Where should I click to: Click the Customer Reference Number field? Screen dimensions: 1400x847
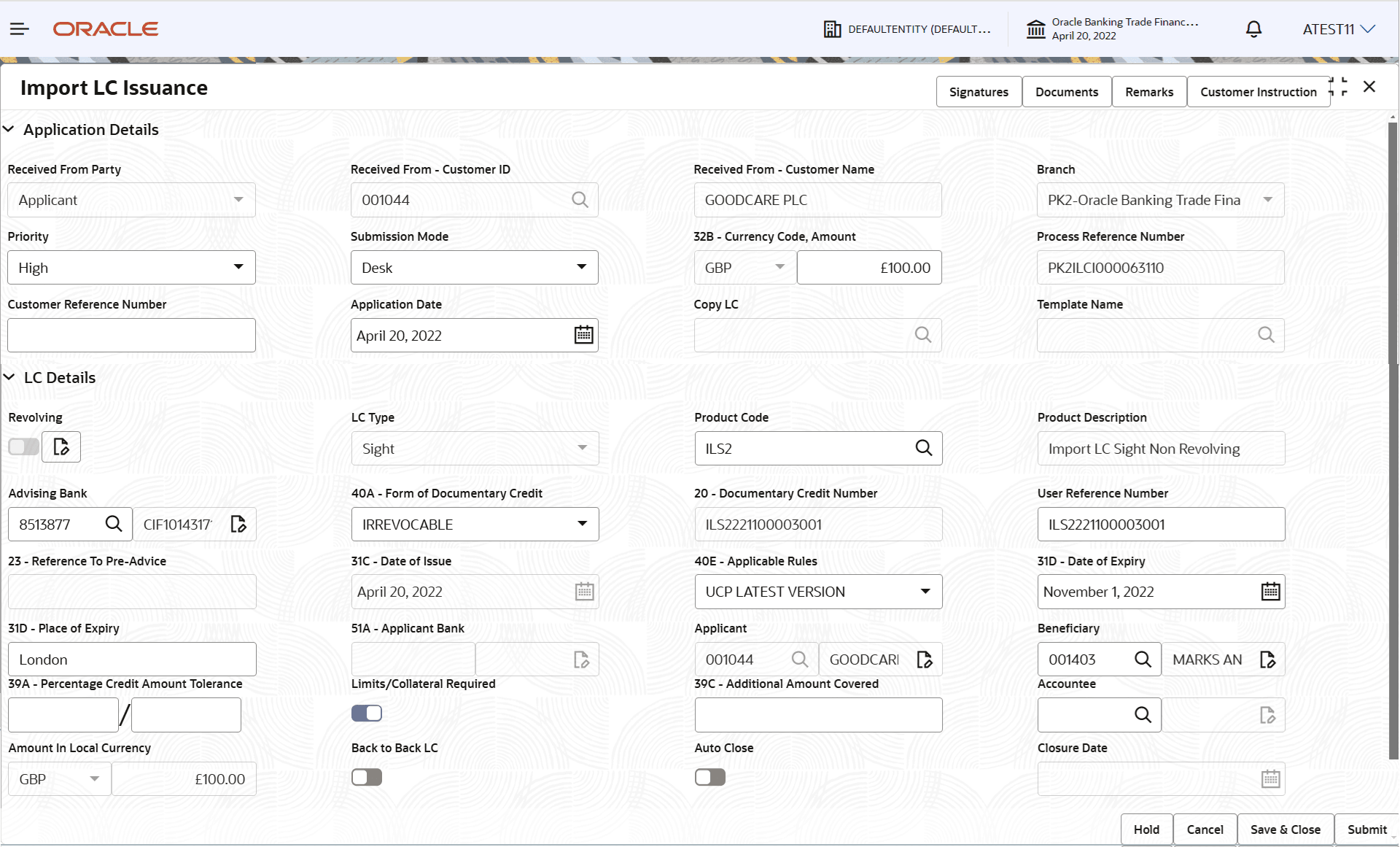coord(131,336)
